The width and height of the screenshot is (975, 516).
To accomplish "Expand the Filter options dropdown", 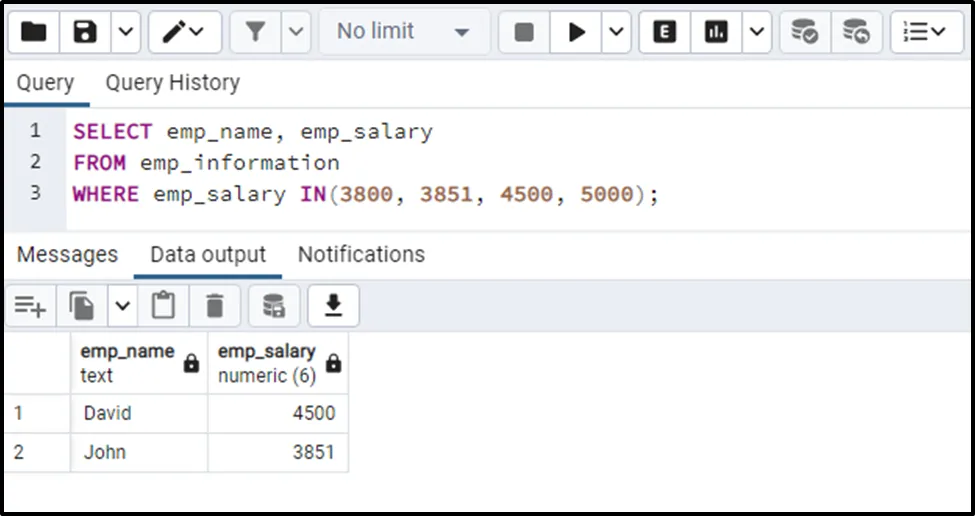I will pyautogui.click(x=295, y=32).
